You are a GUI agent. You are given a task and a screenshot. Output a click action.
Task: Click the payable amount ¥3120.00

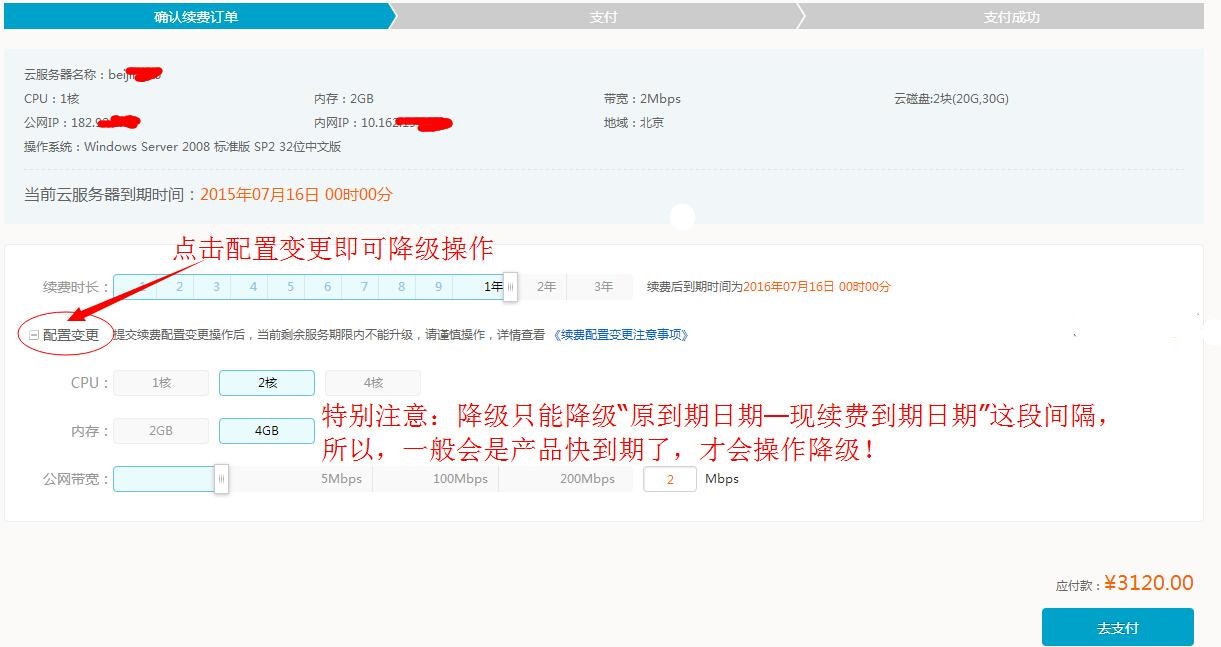point(1149,583)
